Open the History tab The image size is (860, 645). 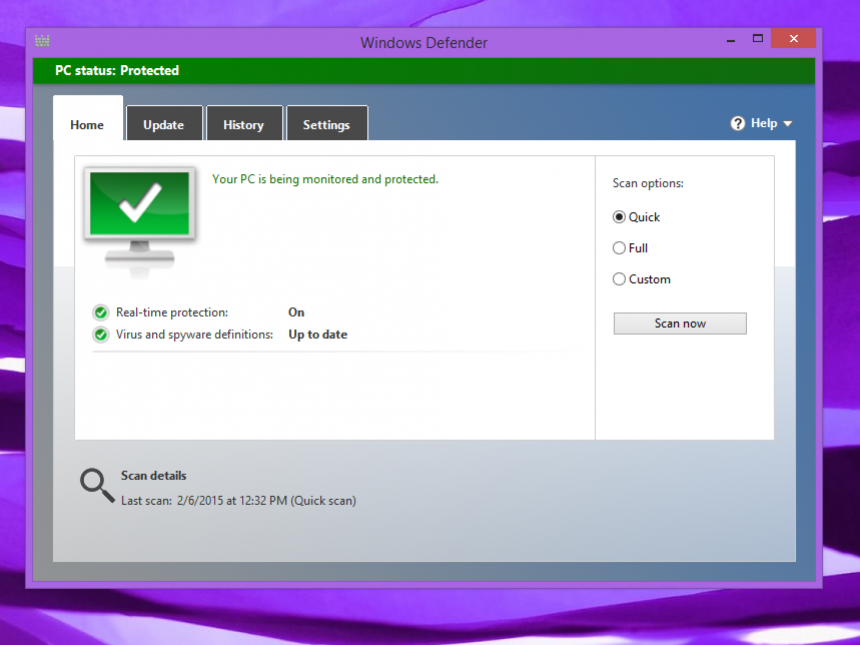(x=244, y=123)
